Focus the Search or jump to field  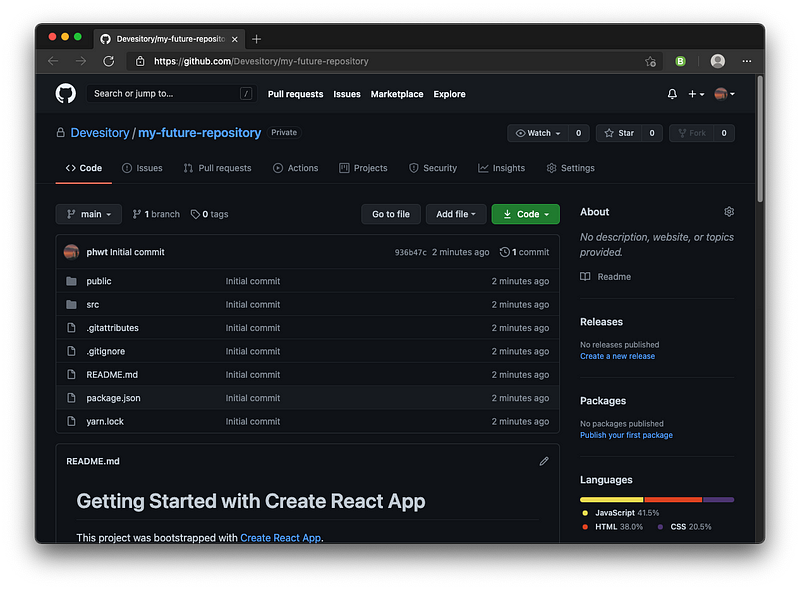pos(171,93)
